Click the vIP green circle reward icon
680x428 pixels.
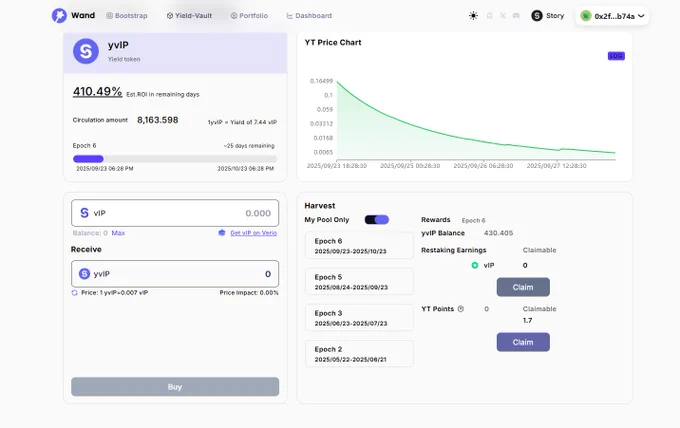point(475,265)
